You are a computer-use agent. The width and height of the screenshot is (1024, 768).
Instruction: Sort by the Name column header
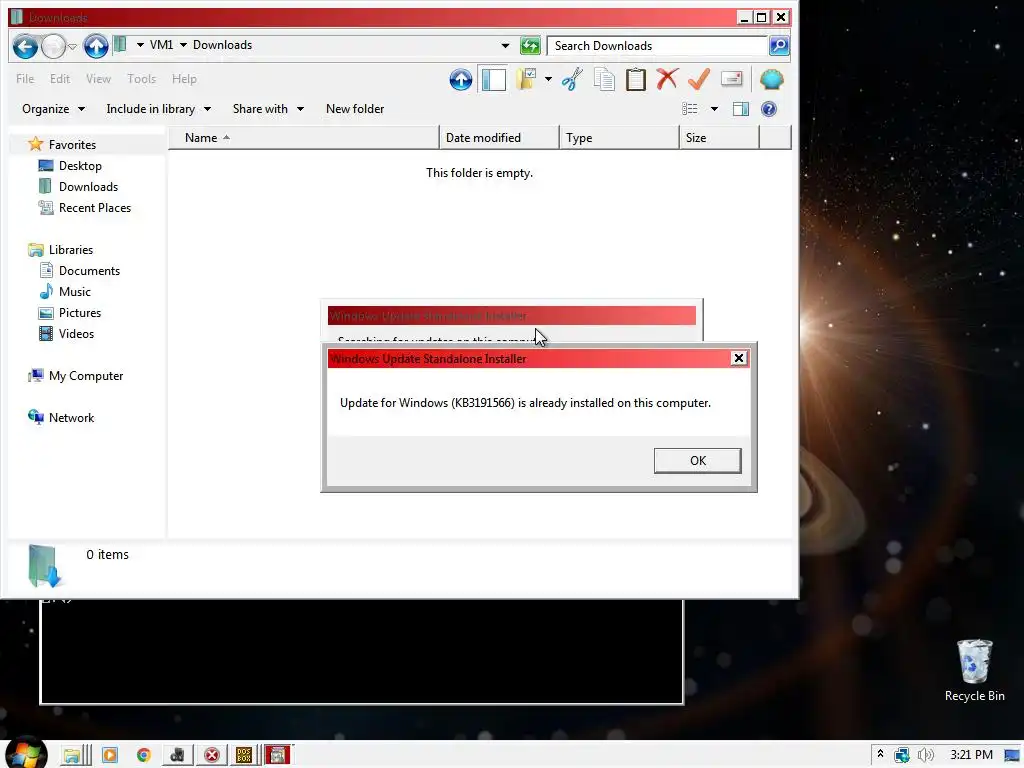pos(304,138)
